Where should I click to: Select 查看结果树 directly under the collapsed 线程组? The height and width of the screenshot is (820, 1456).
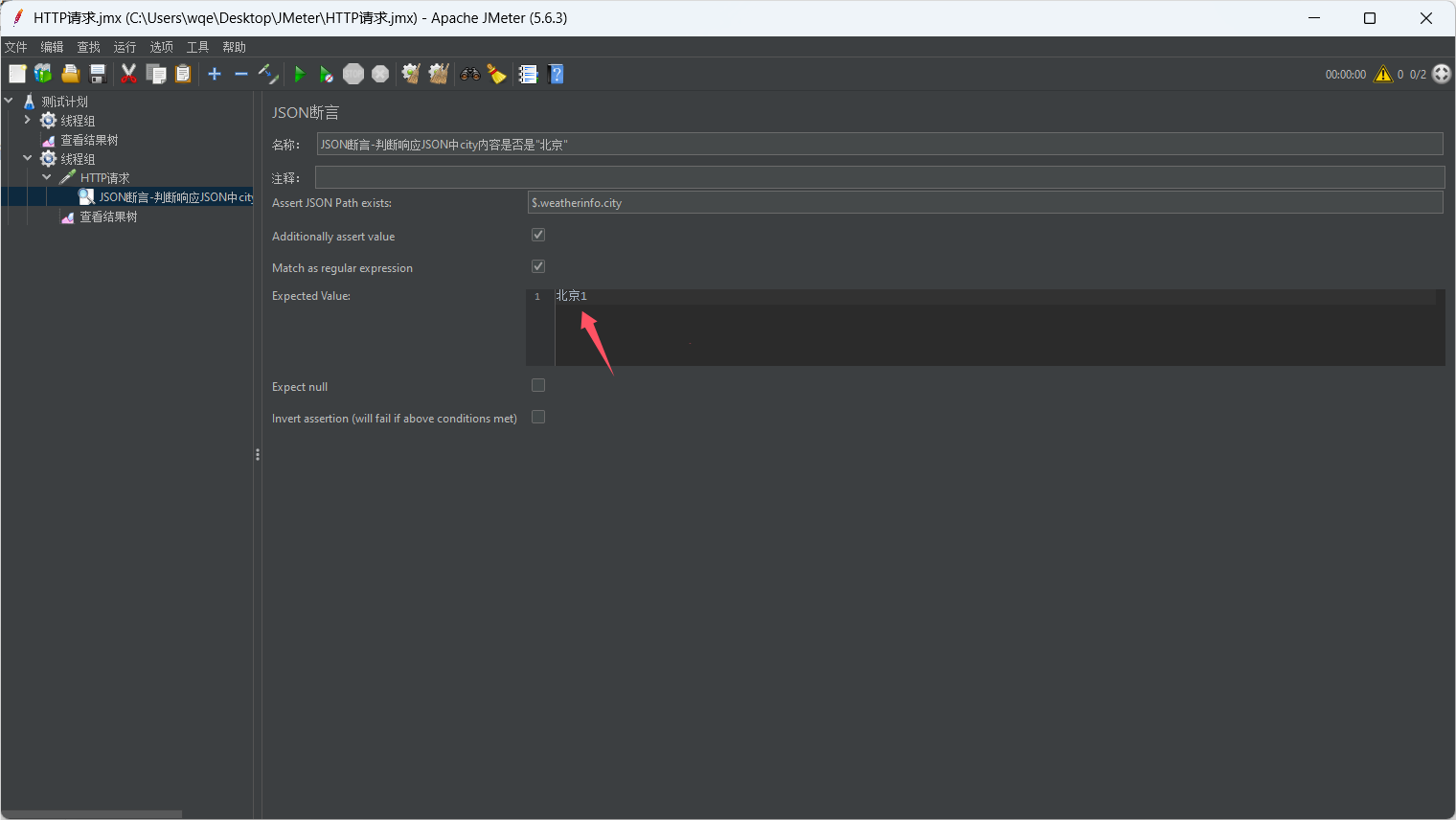click(89, 140)
